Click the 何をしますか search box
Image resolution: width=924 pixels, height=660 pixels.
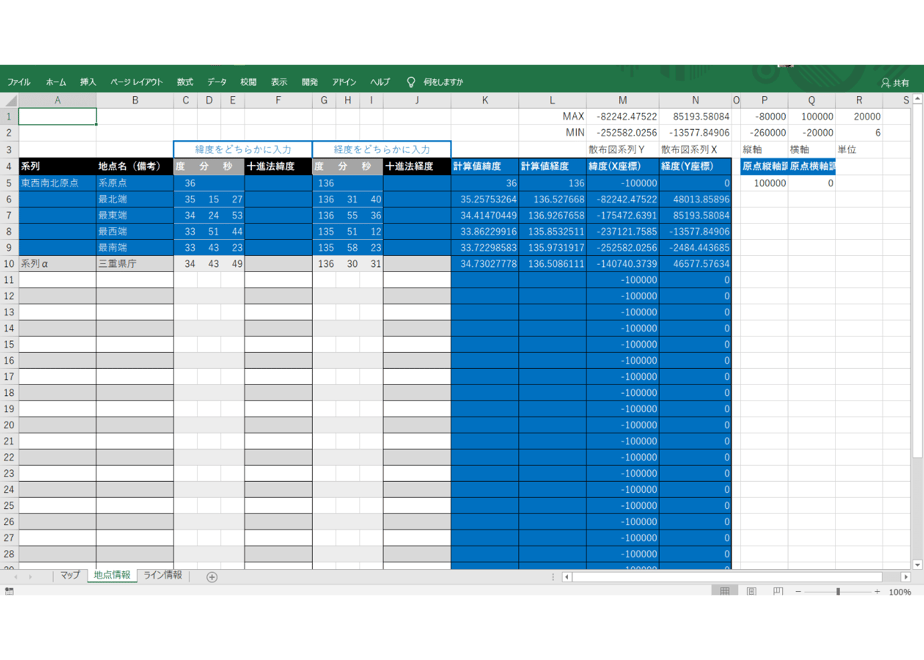[443, 82]
